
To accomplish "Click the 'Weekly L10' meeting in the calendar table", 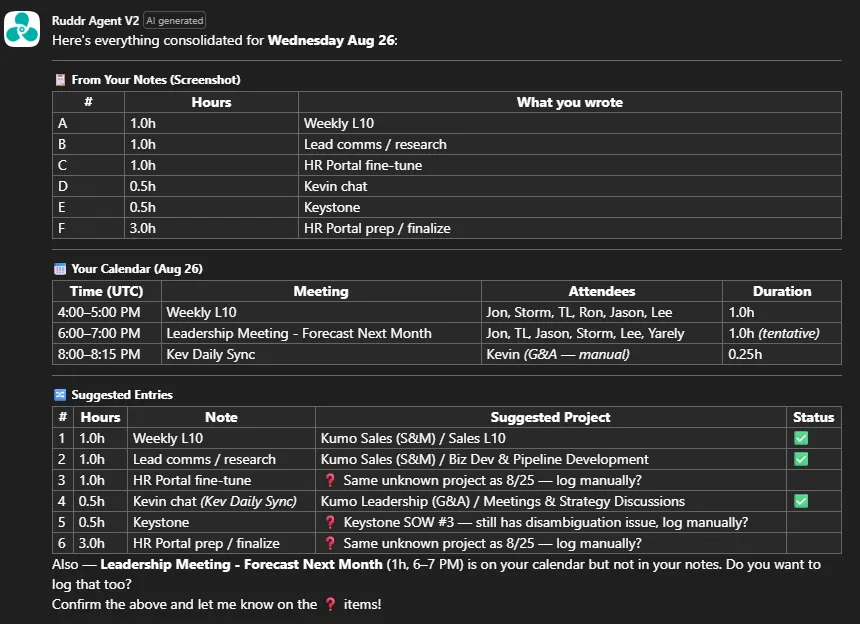I will coord(321,312).
